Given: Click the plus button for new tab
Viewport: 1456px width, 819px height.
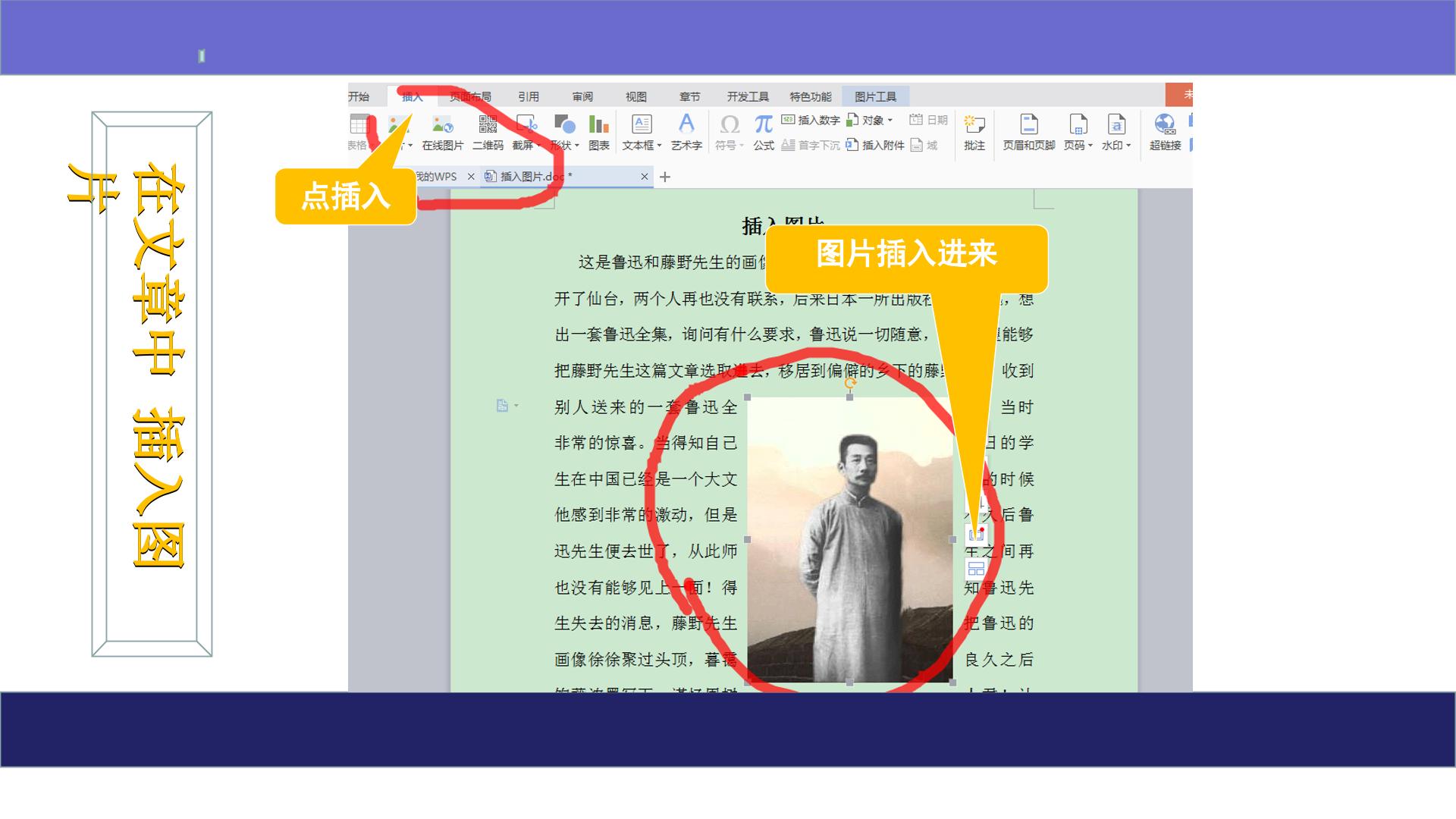Looking at the screenshot, I should [x=665, y=177].
